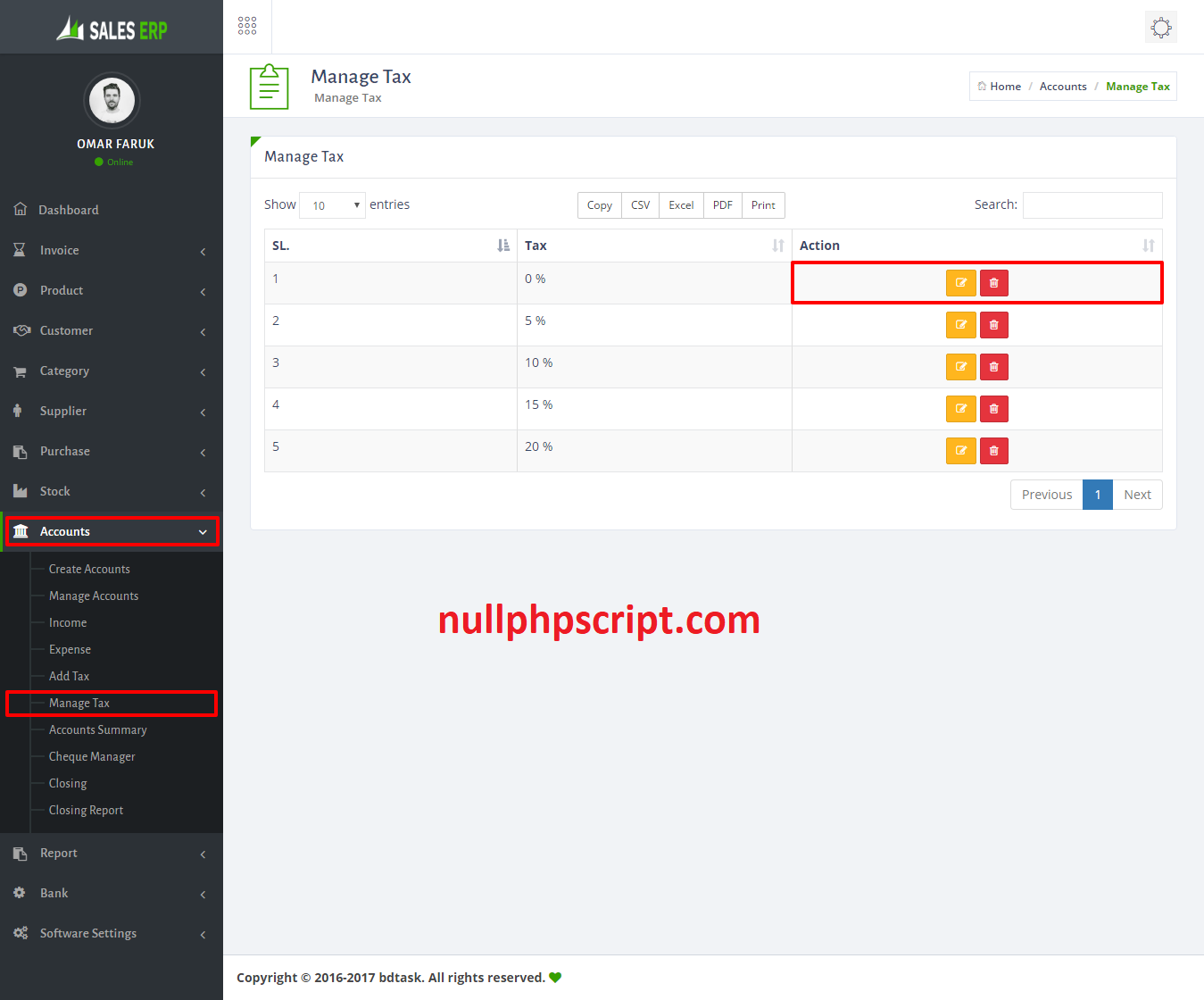Sort the table by Tax column
The image size is (1204, 1000).
point(777,246)
